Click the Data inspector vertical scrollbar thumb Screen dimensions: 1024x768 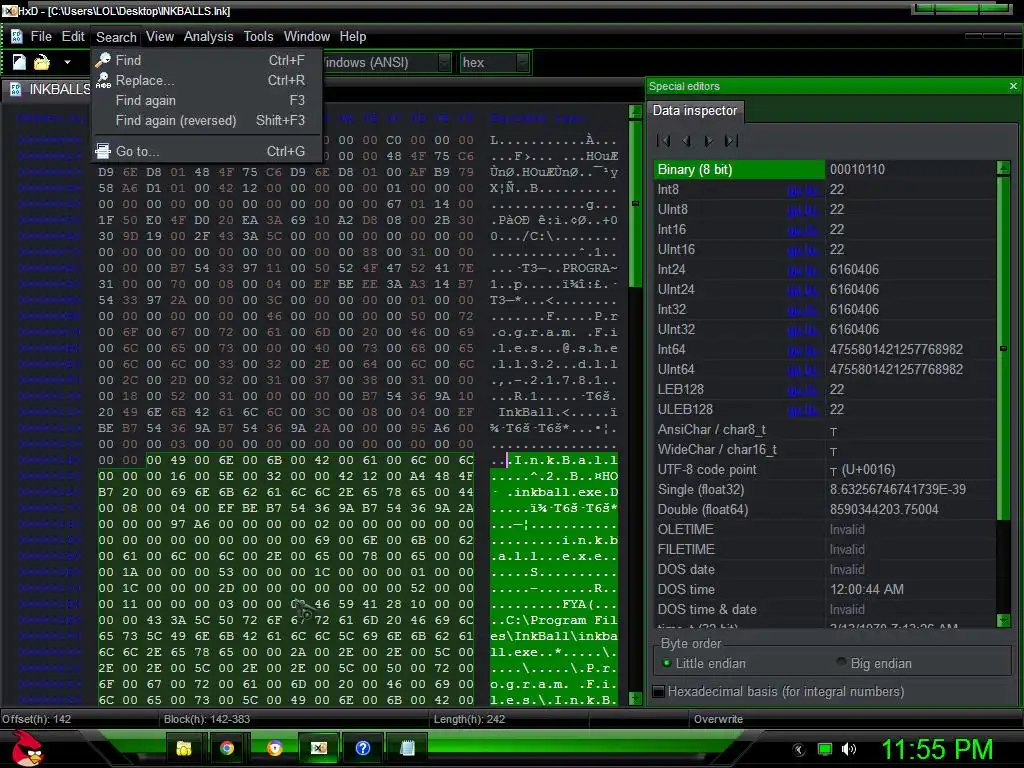coord(1004,347)
